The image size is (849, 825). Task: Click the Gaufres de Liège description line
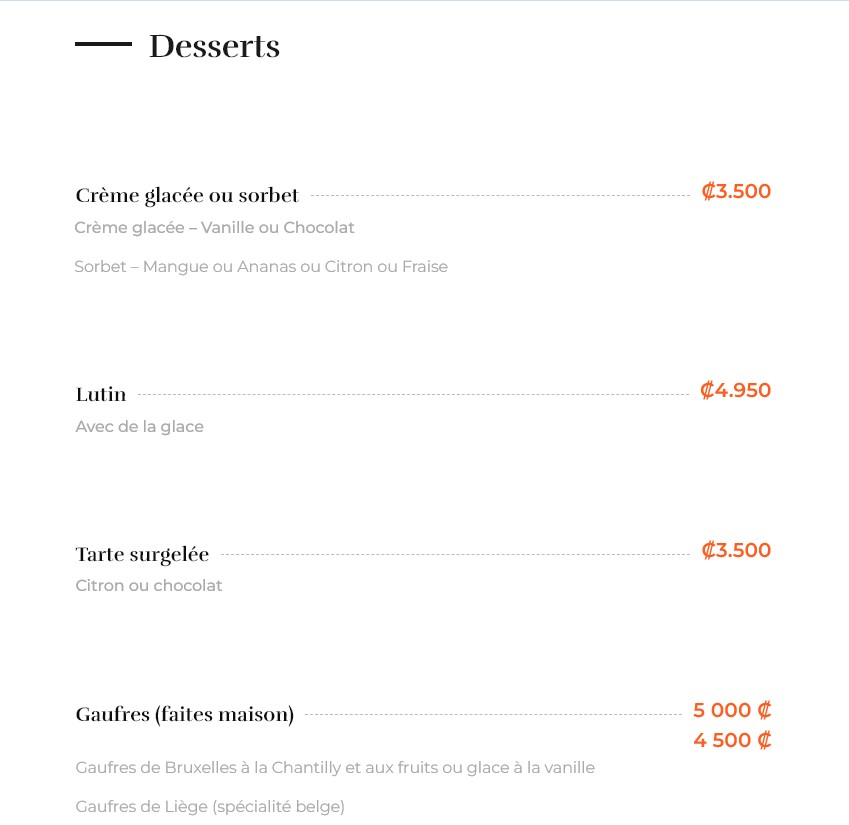[x=210, y=807]
